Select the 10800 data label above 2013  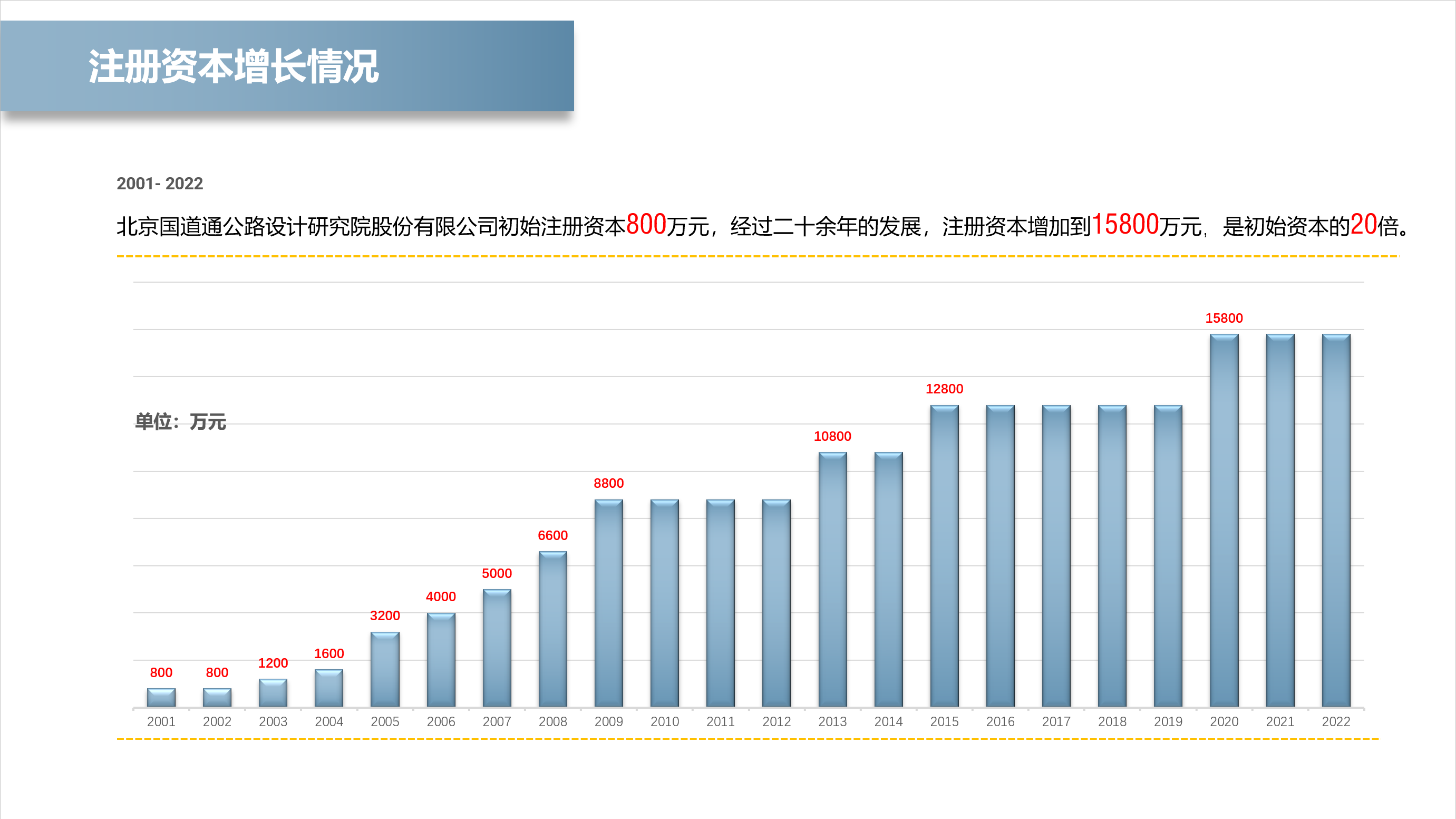coord(832,436)
